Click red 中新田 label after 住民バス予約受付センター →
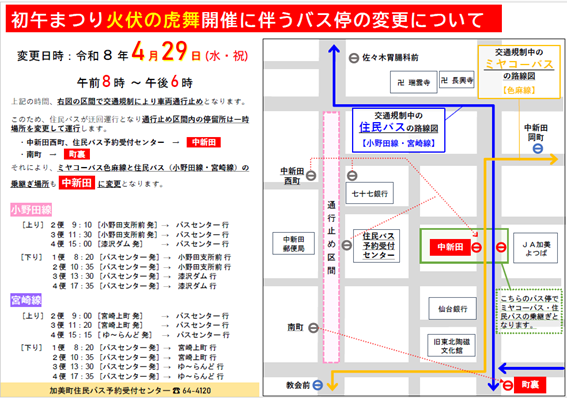 pyautogui.click(x=204, y=142)
